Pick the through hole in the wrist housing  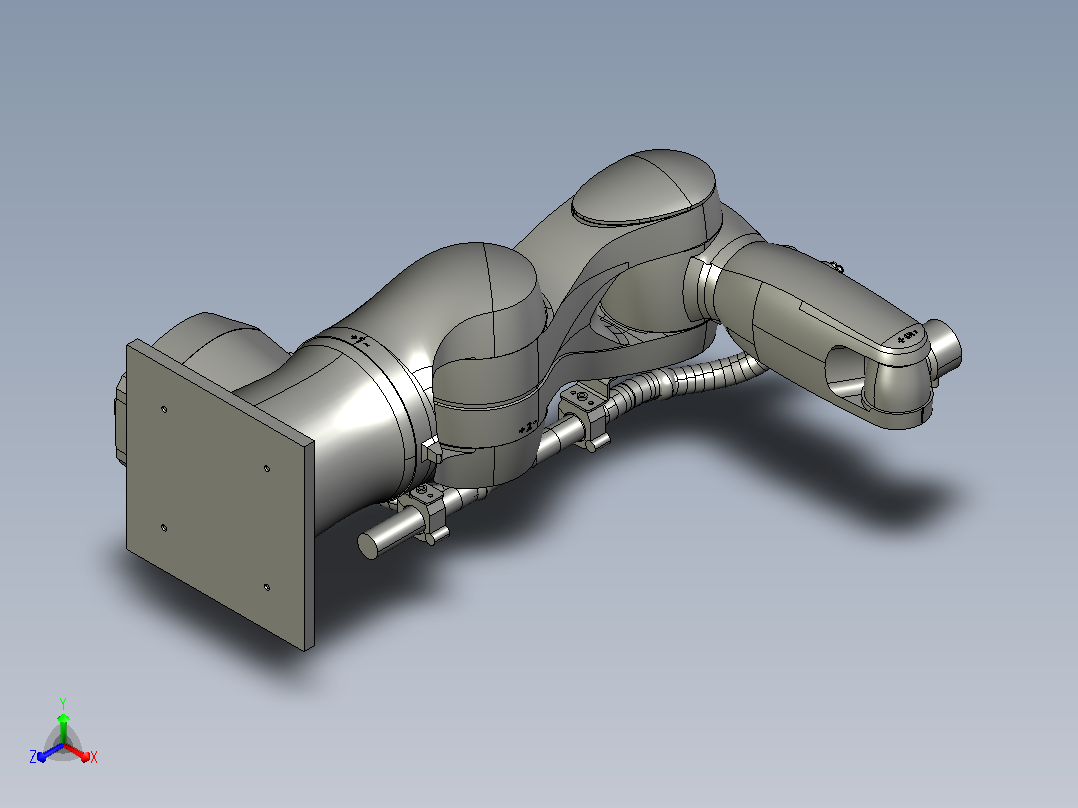coord(844,373)
